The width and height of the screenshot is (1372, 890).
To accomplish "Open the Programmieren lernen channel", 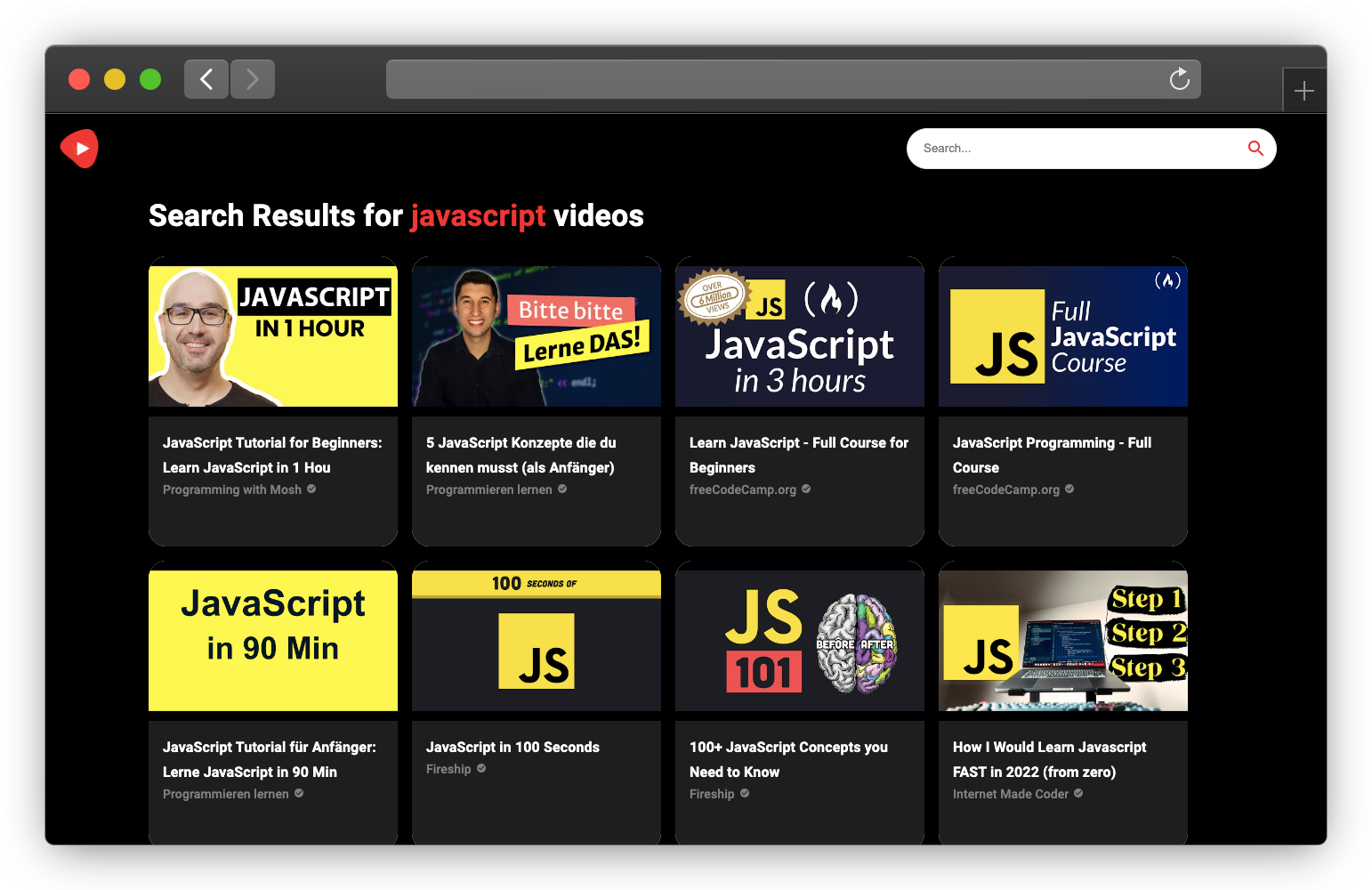I will point(488,489).
